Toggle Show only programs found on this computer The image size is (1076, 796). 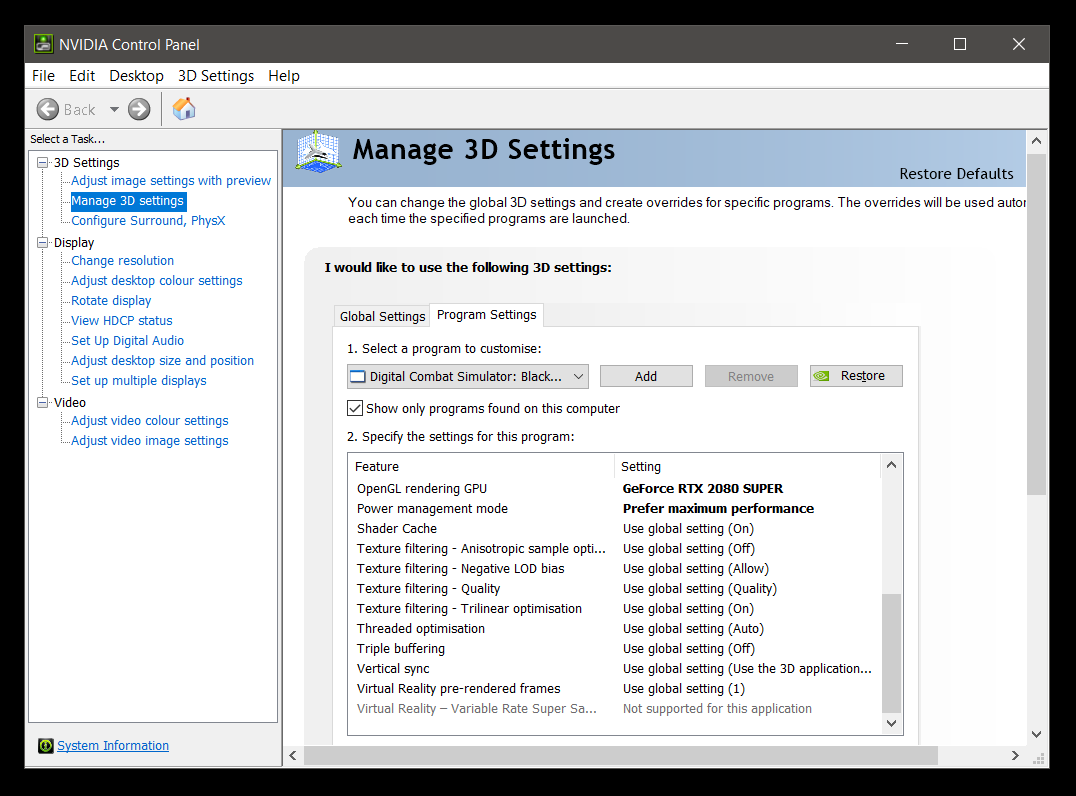[355, 408]
